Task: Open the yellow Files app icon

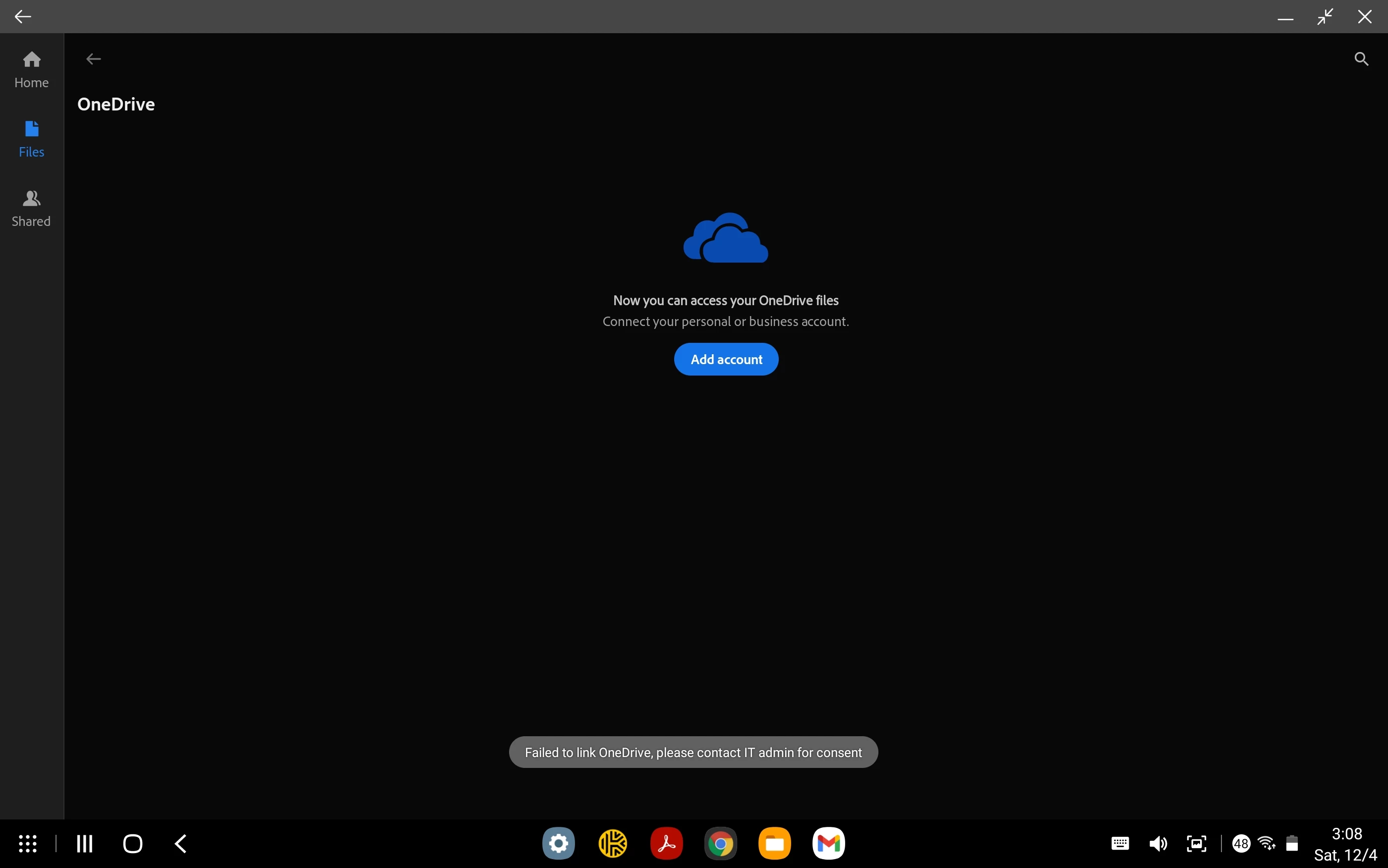Action: [774, 843]
